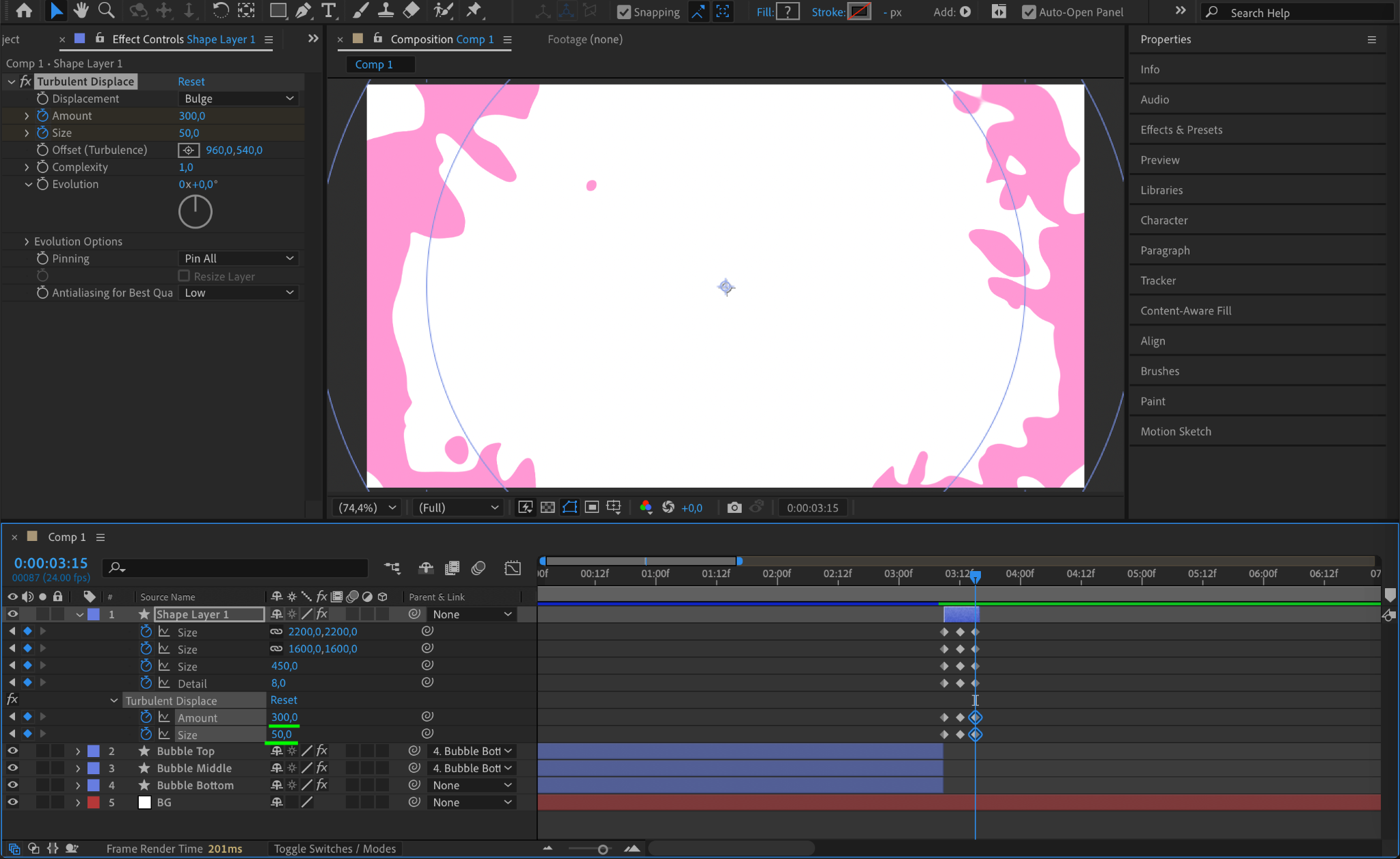Click Toggle Switches / Modes button

tap(334, 849)
